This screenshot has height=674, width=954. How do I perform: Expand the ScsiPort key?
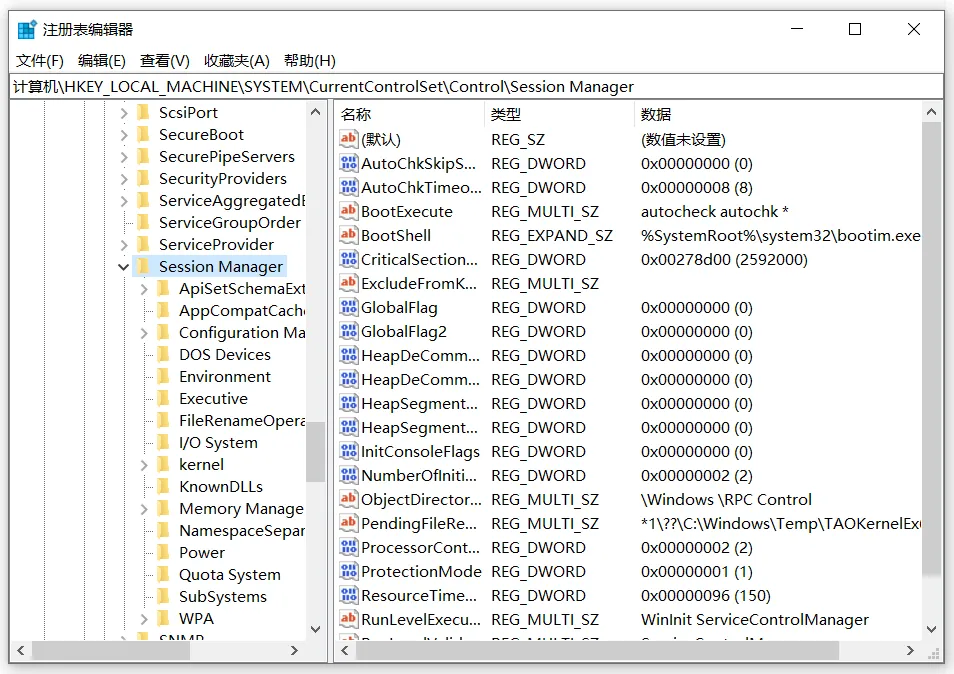[x=124, y=113]
